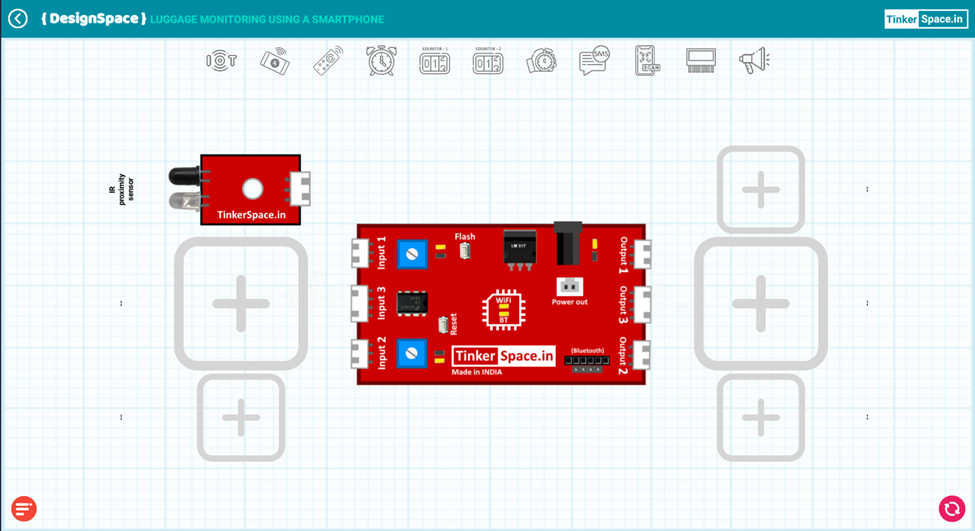Click the Output 2 connector
Image resolution: width=975 pixels, height=531 pixels.
click(642, 354)
